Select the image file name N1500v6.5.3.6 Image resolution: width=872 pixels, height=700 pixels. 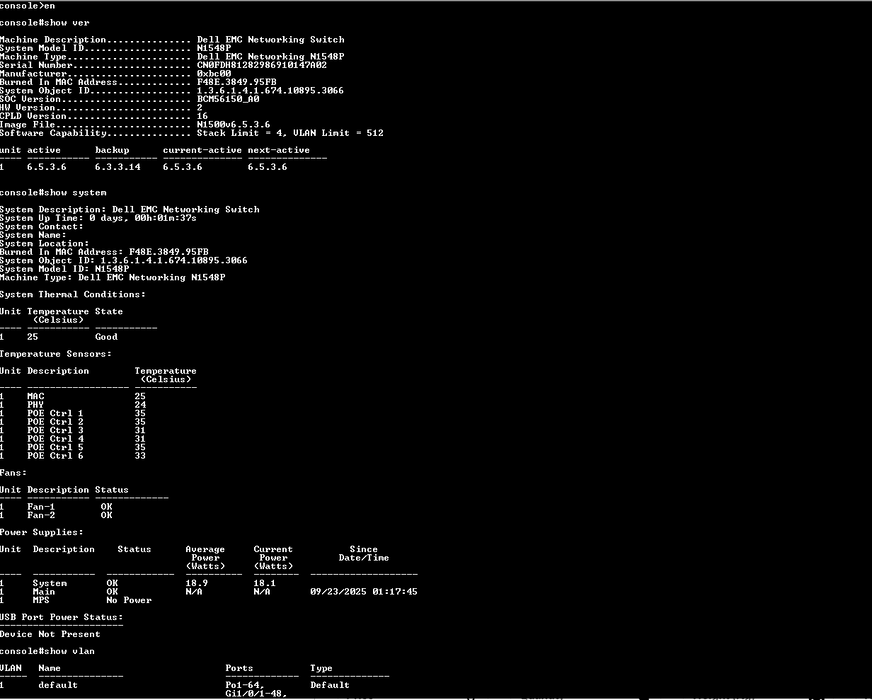coord(234,125)
